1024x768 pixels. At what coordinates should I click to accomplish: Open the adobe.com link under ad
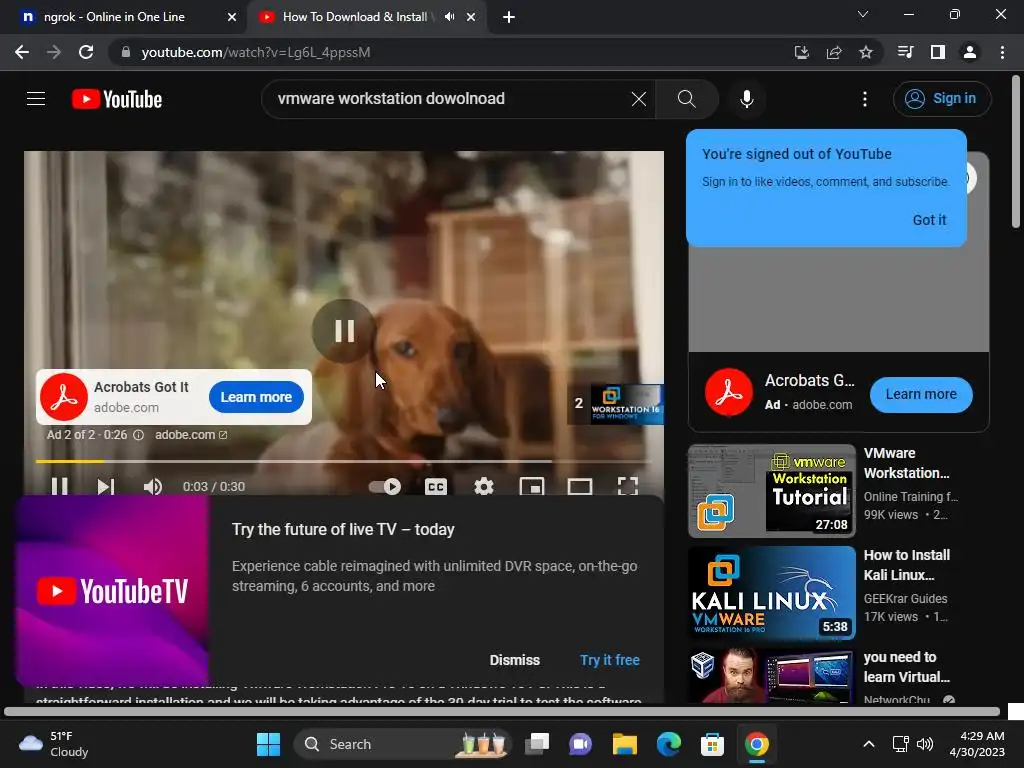click(x=191, y=435)
